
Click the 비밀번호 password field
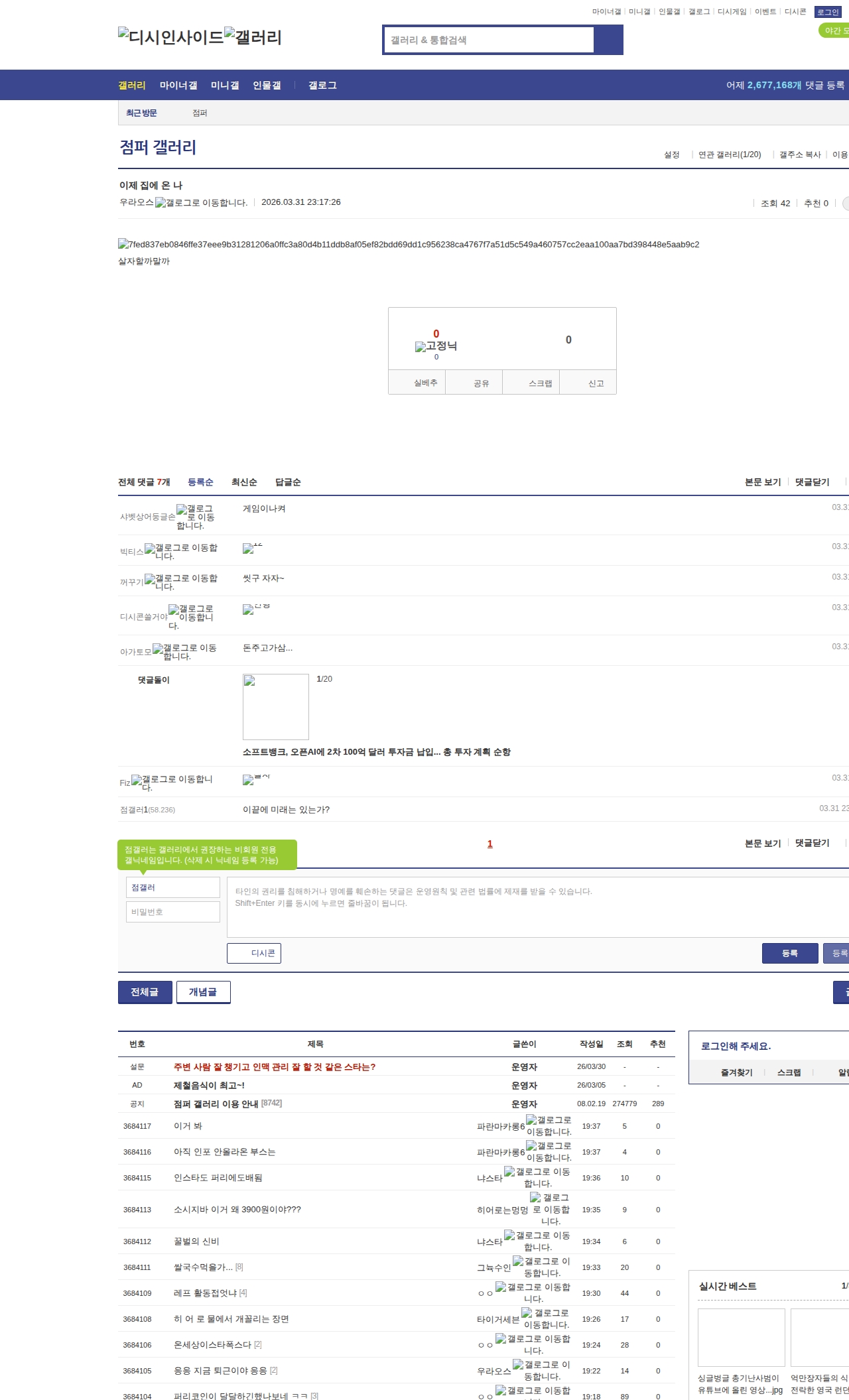[172, 912]
